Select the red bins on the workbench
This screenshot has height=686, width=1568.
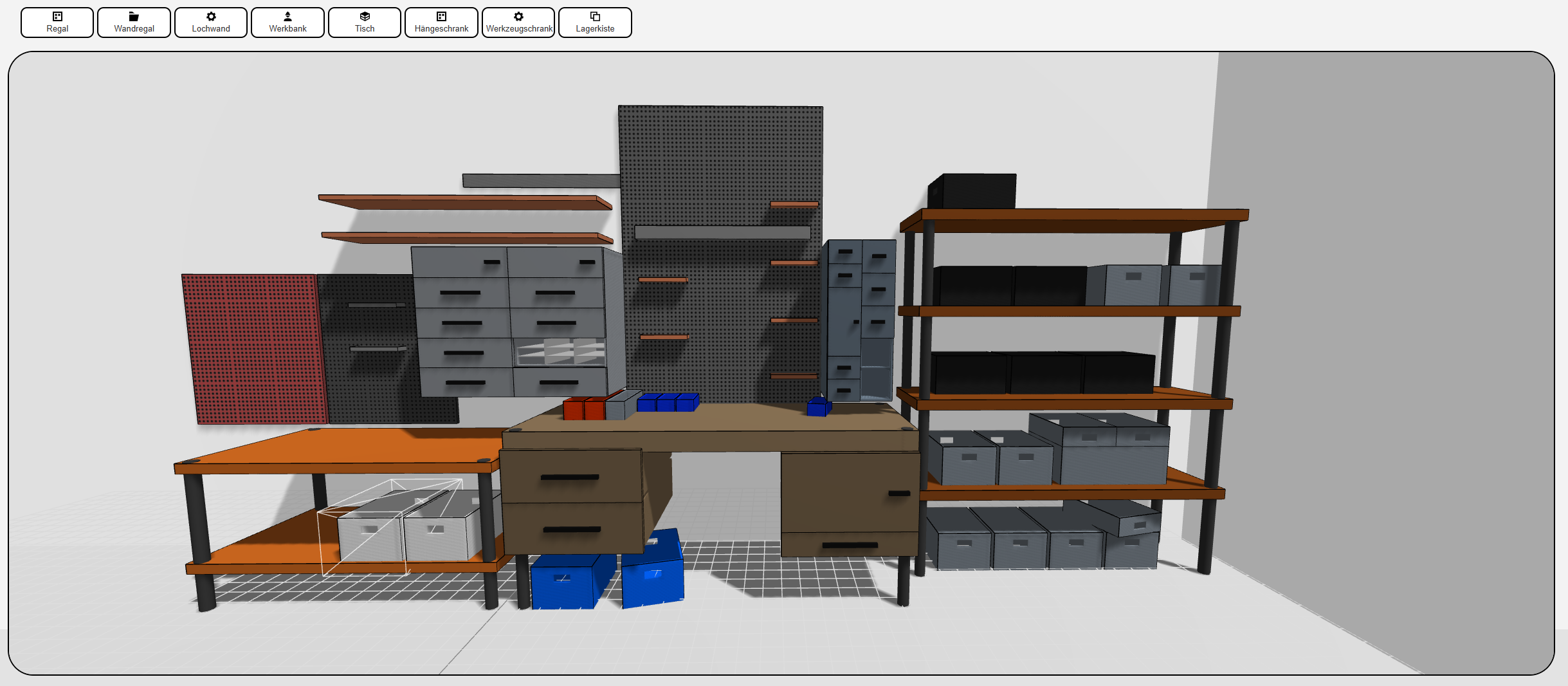[x=583, y=409]
